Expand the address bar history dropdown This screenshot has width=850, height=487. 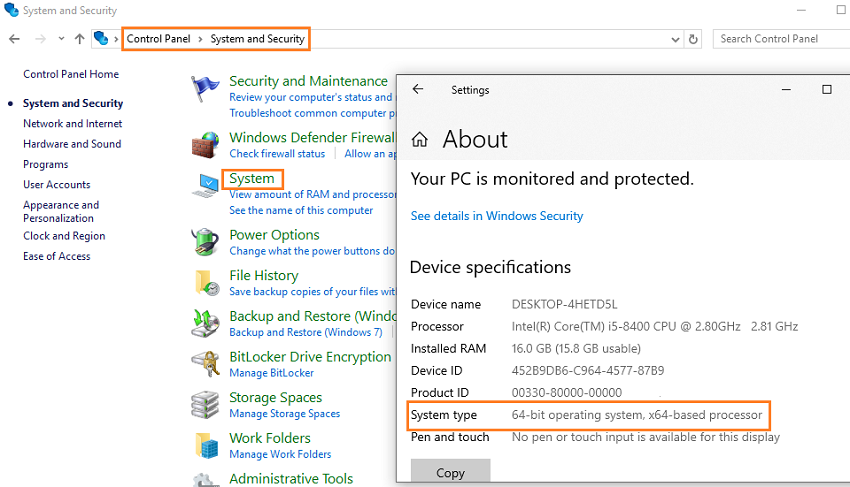(675, 39)
